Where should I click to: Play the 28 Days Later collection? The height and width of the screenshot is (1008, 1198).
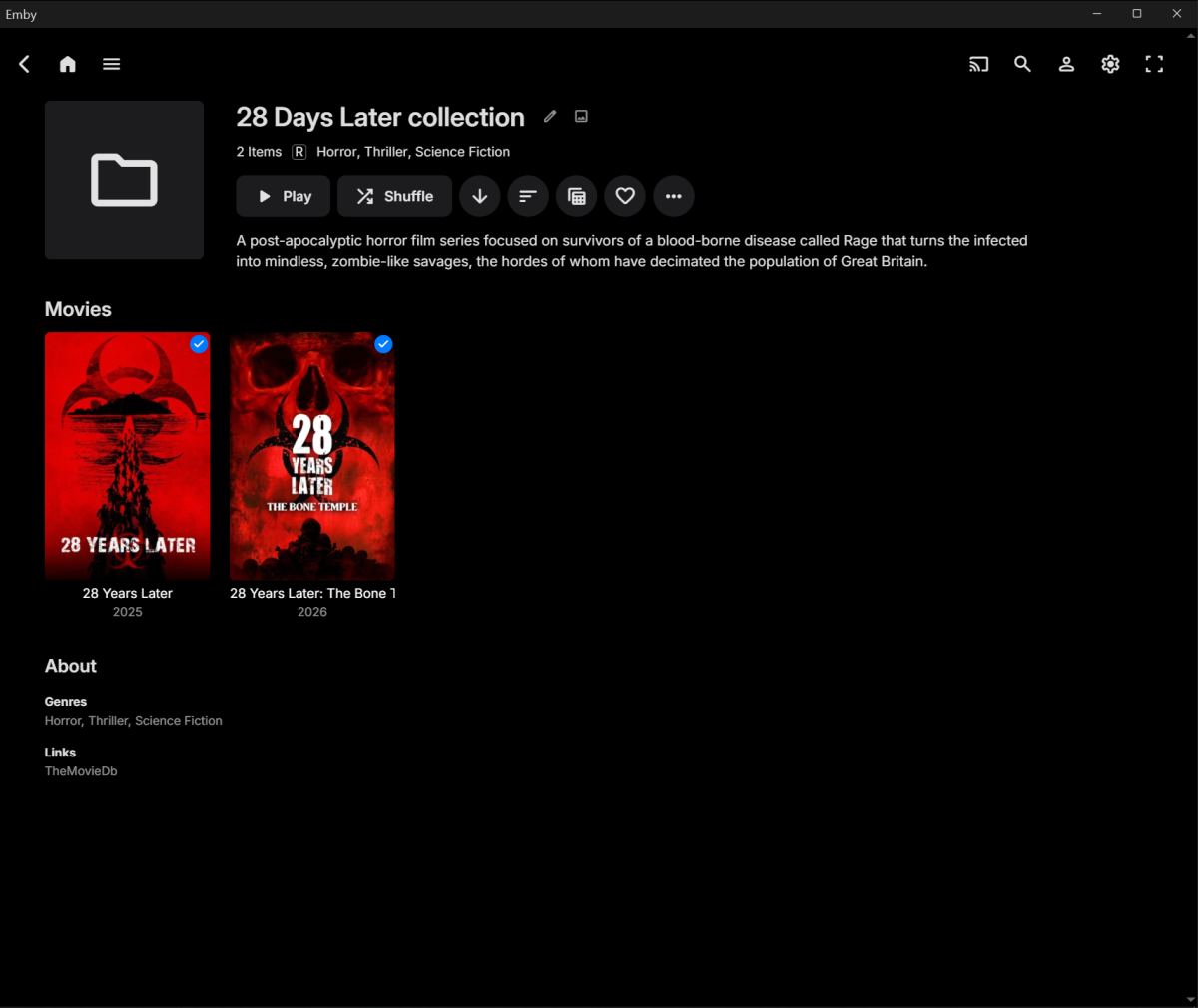[284, 196]
